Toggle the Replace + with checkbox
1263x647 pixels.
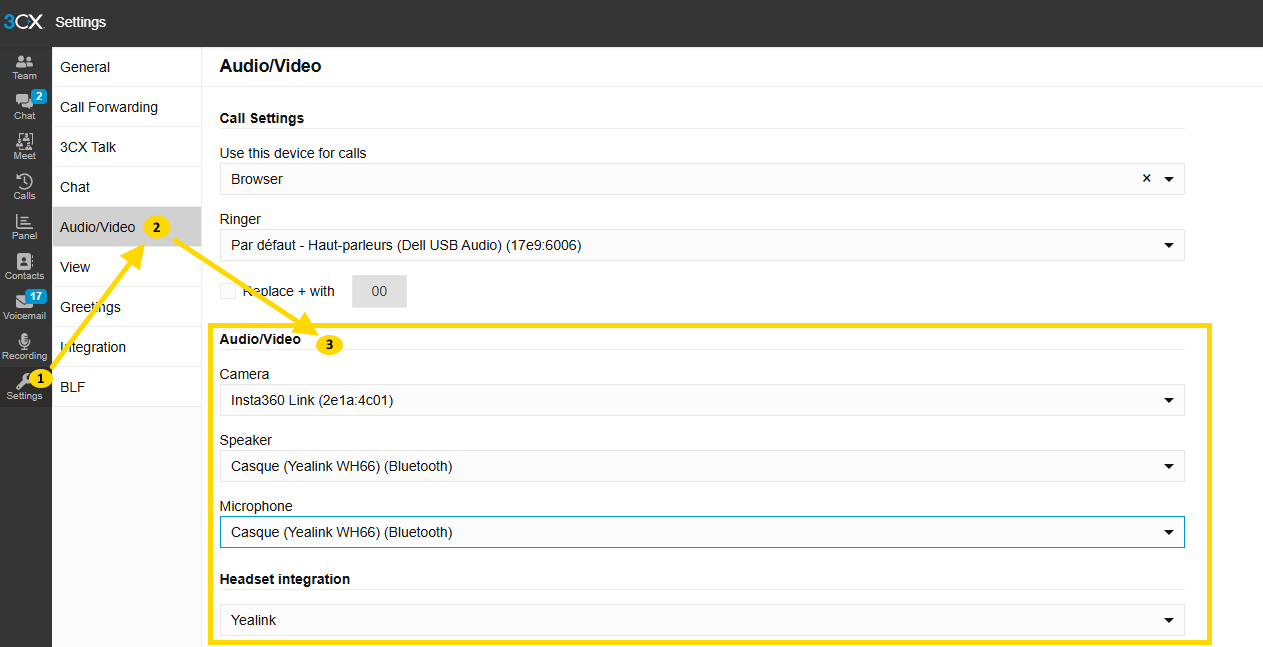228,291
